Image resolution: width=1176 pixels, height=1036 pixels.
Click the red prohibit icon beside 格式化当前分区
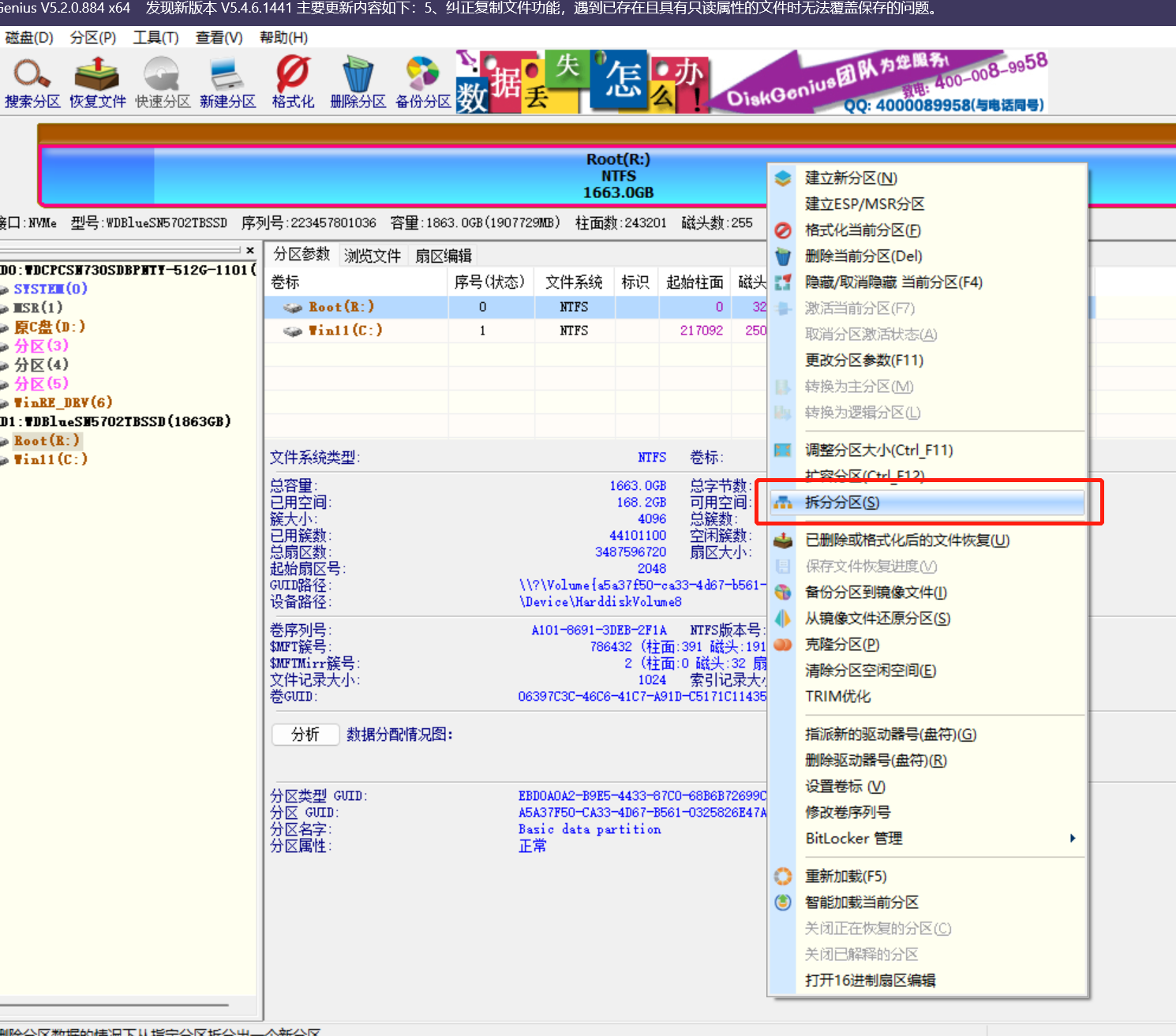coord(783,230)
